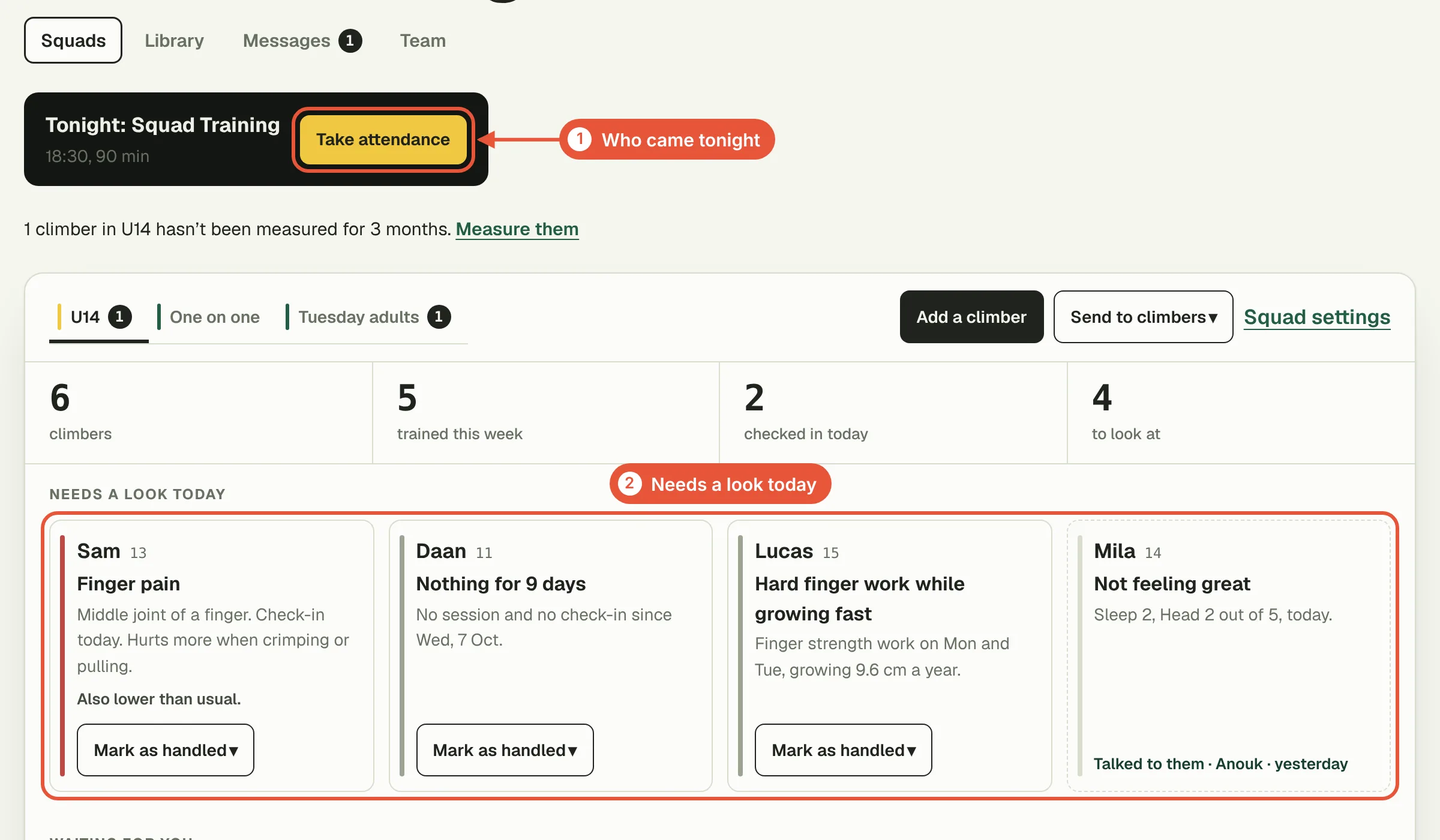Click the 2 checked in today stat
Viewport: 1440px width, 840px height.
[x=893, y=412]
